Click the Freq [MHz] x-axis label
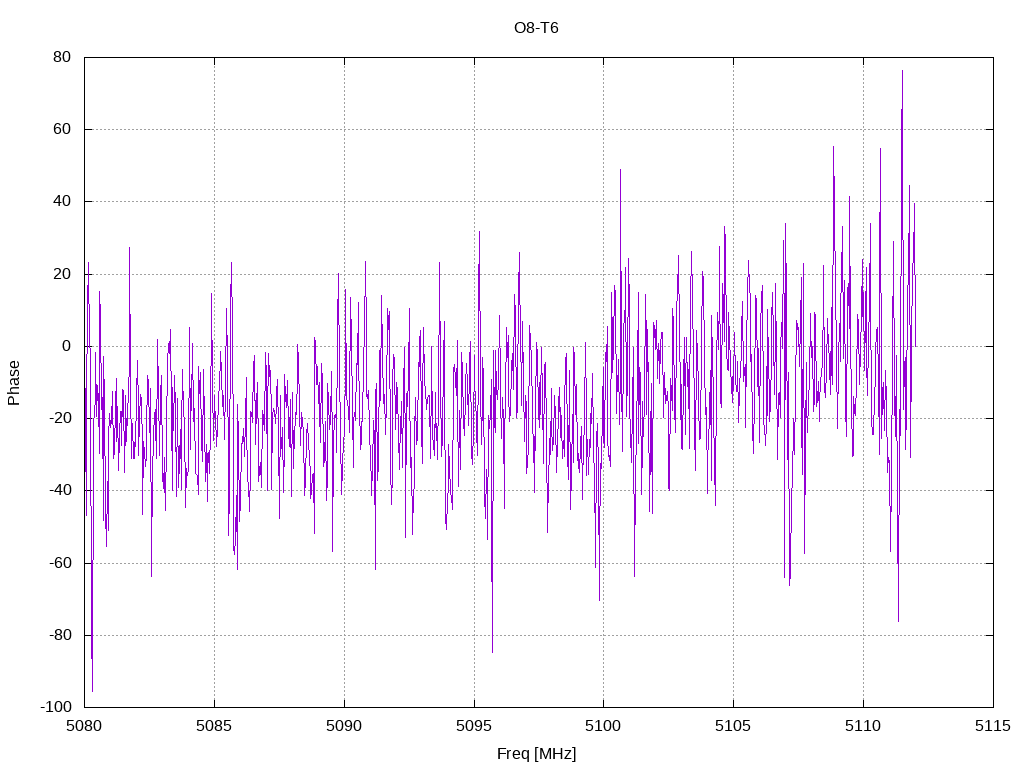This screenshot has height=768, width=1024. 536,754
